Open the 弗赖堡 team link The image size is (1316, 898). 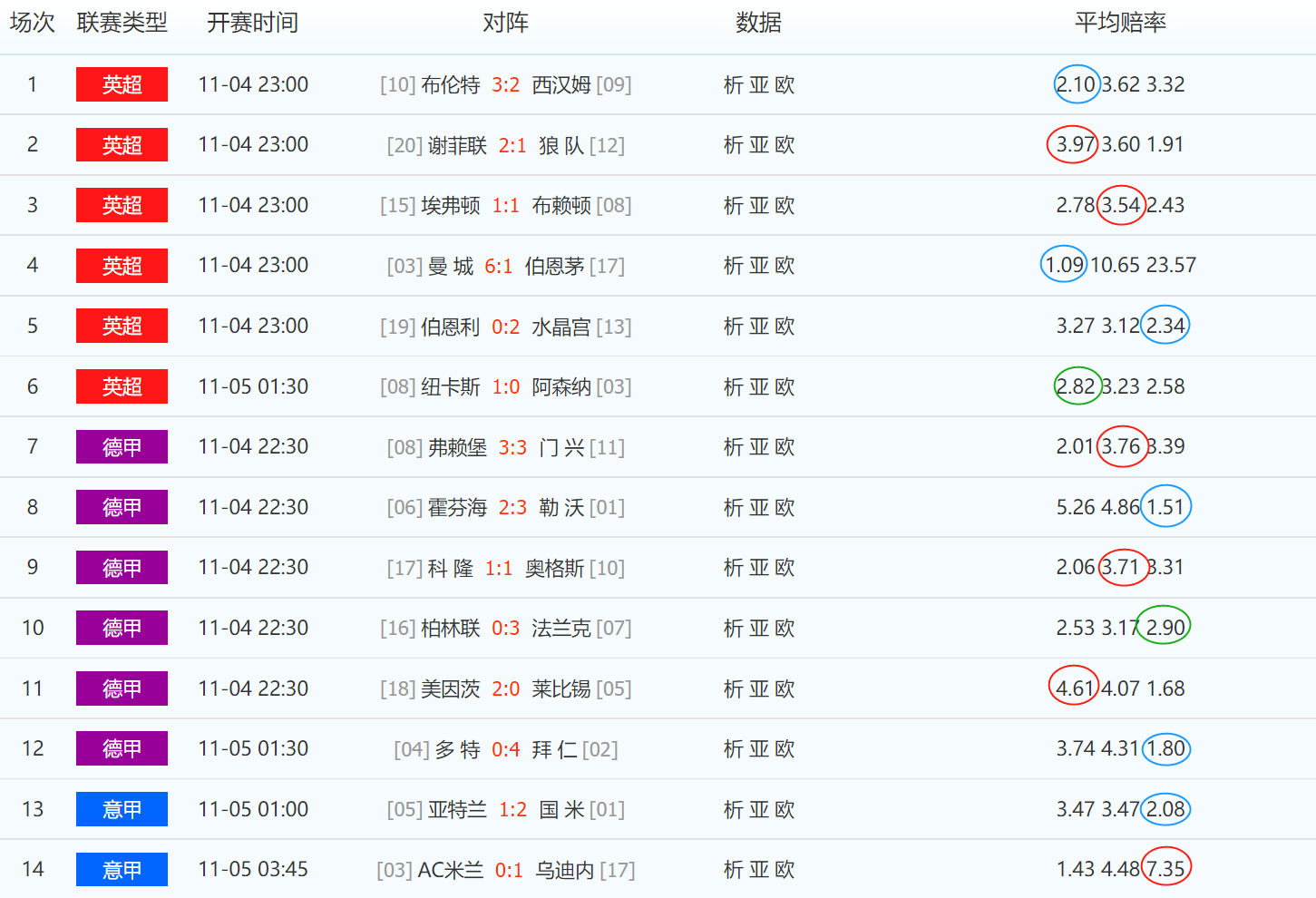pyautogui.click(x=458, y=447)
